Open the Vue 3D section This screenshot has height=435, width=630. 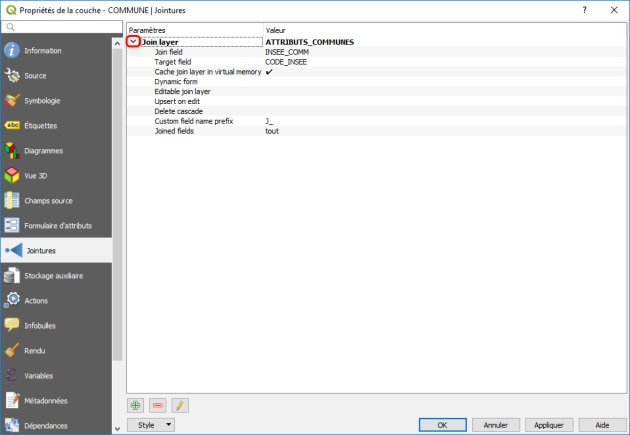(56, 176)
